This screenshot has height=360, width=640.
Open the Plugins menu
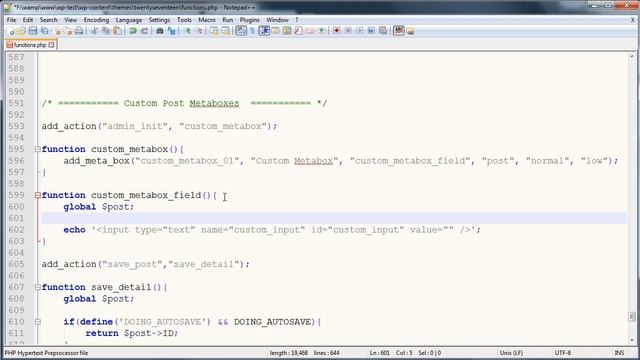249,20
